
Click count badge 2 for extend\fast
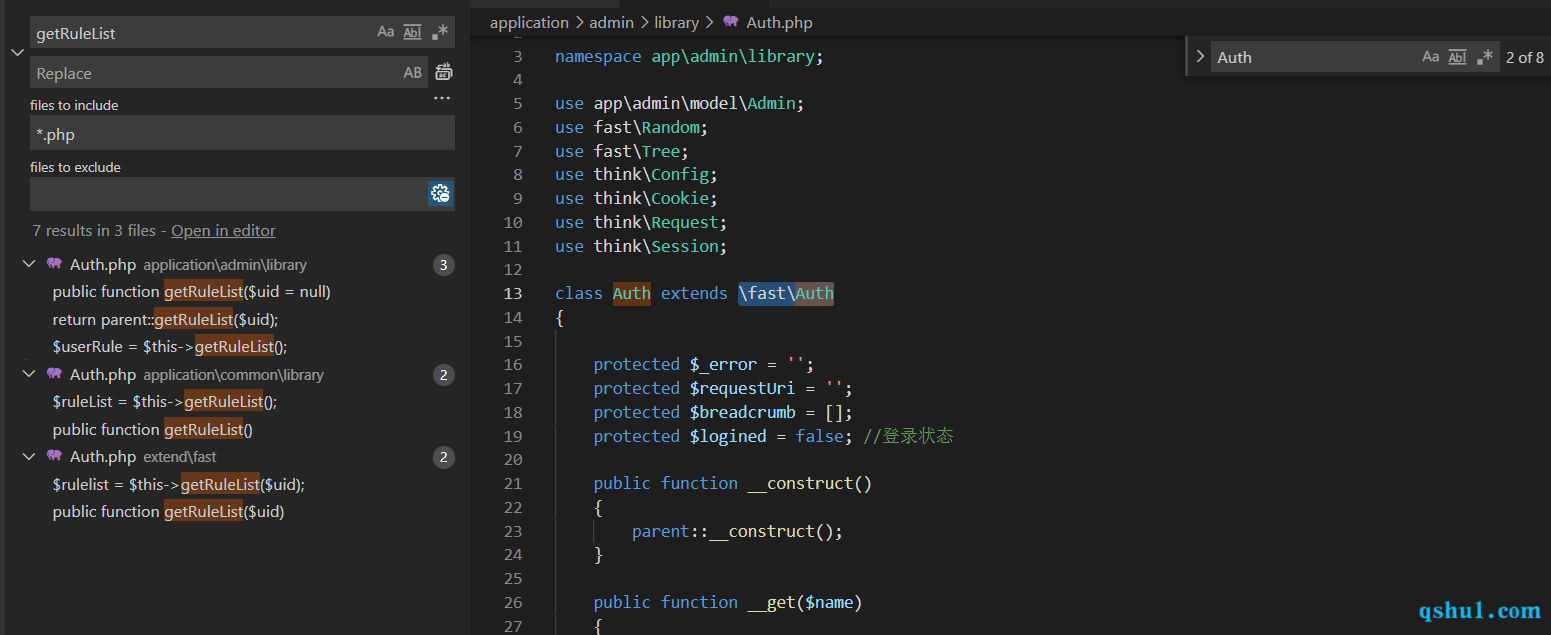(x=444, y=457)
